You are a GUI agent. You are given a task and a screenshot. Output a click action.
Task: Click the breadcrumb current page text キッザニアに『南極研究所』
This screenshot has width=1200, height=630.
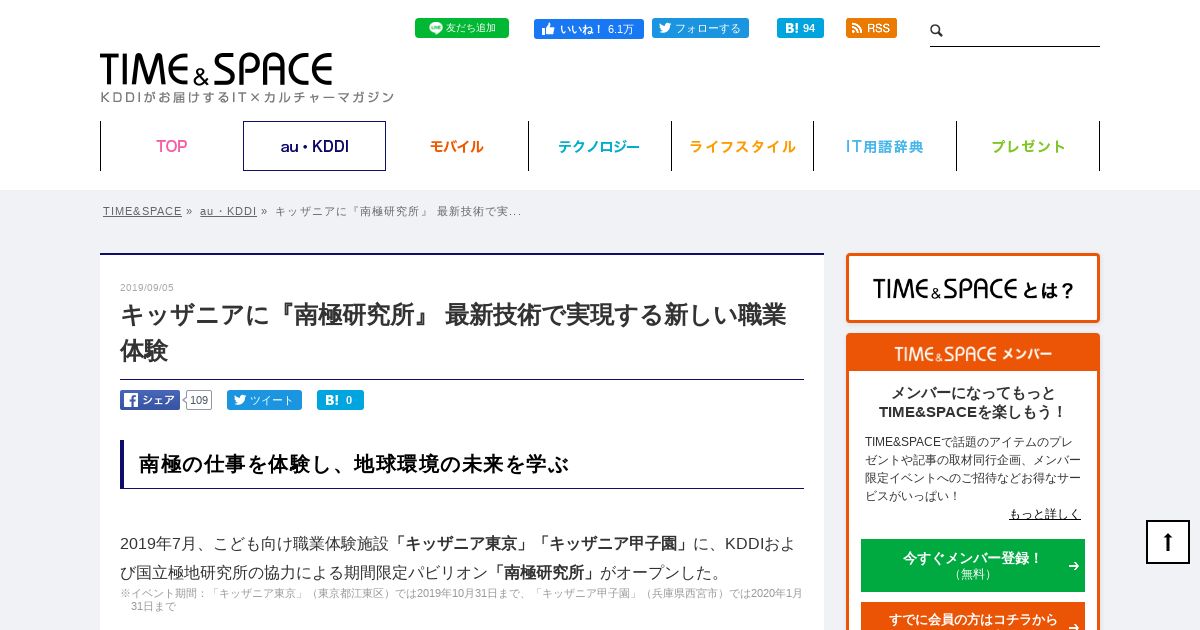click(x=398, y=211)
